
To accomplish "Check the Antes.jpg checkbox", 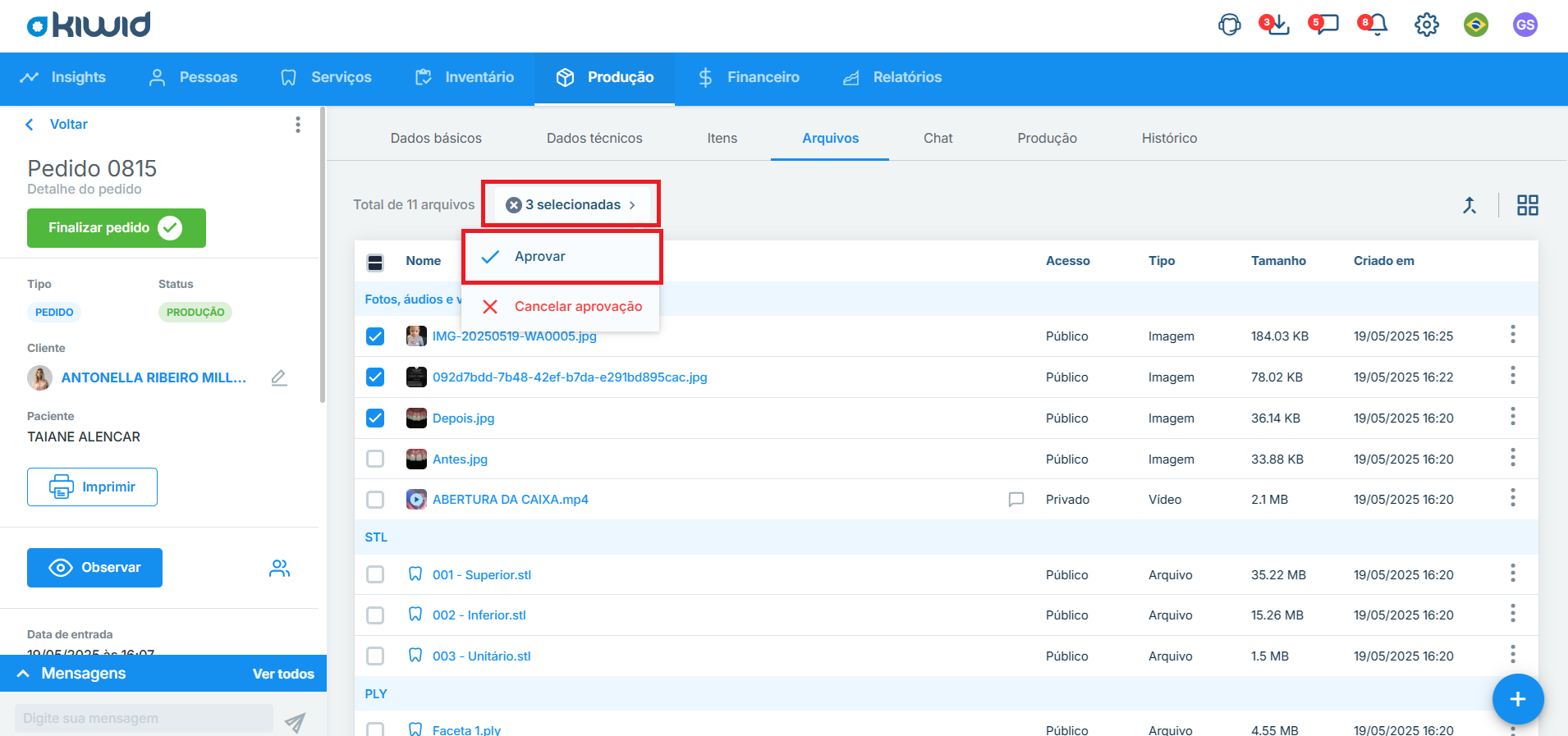I will [375, 459].
